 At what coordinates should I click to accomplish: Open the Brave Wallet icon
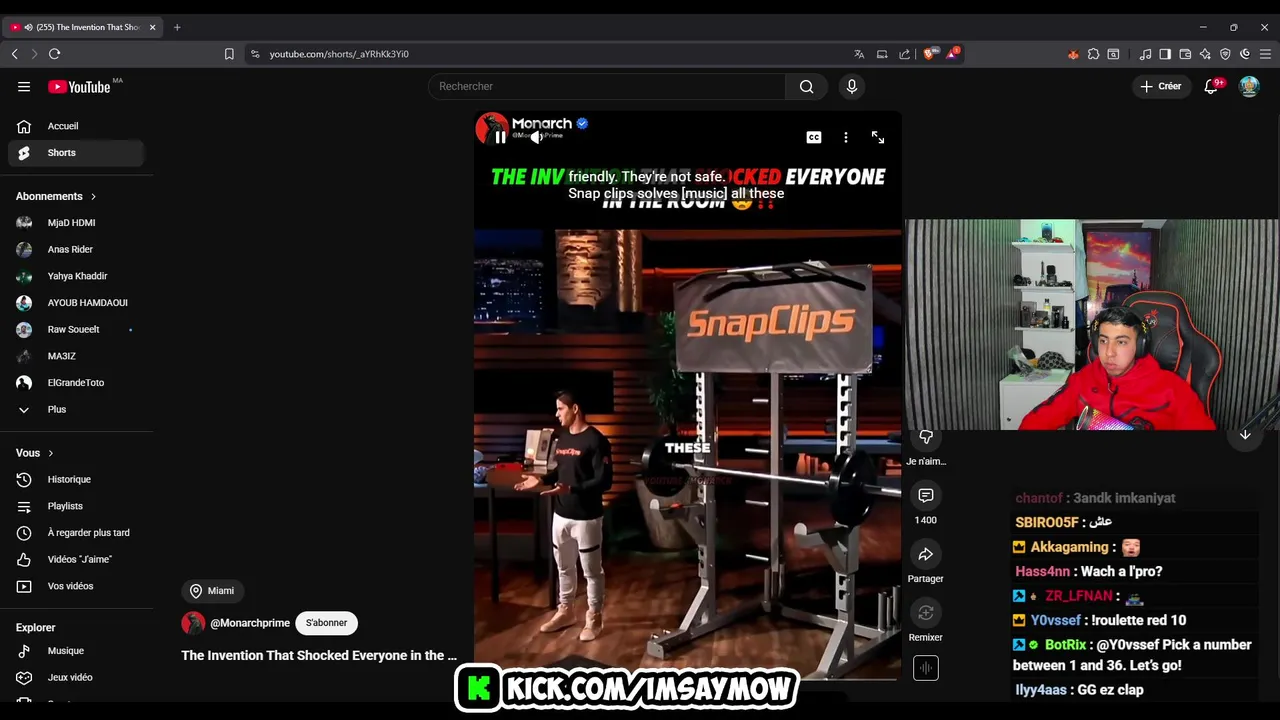(x=1185, y=54)
